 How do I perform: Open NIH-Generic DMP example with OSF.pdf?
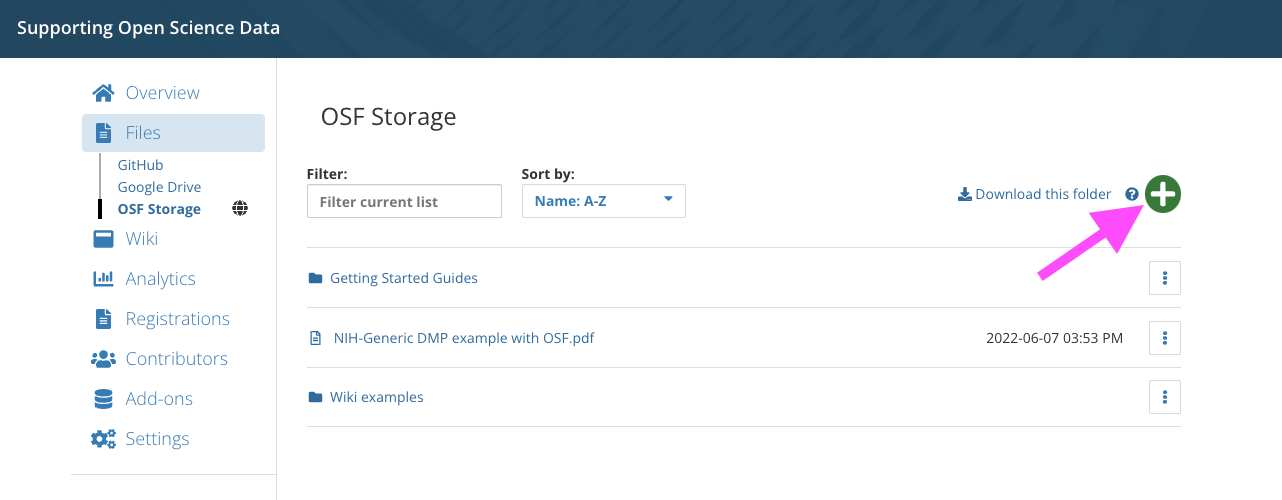(464, 338)
